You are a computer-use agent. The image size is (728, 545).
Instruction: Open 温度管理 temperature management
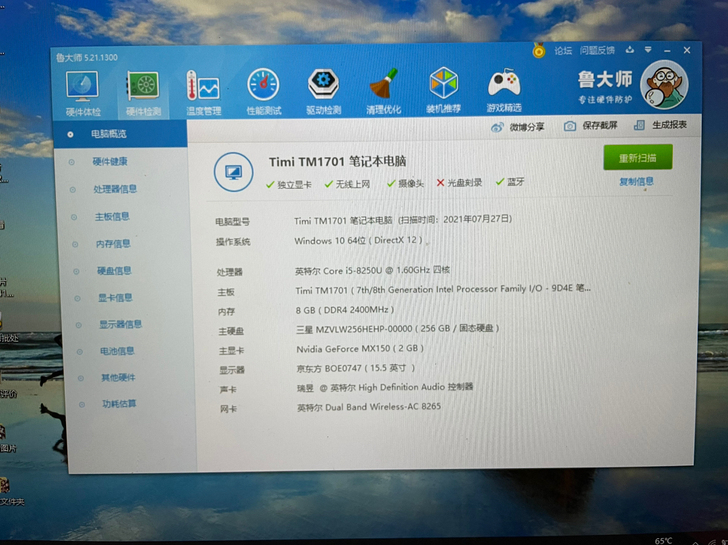tap(203, 92)
